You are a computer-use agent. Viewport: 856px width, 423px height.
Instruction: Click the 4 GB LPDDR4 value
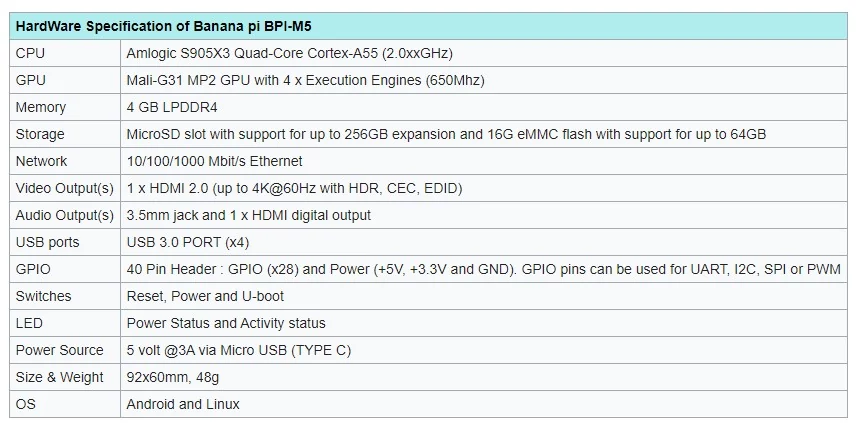tap(172, 108)
